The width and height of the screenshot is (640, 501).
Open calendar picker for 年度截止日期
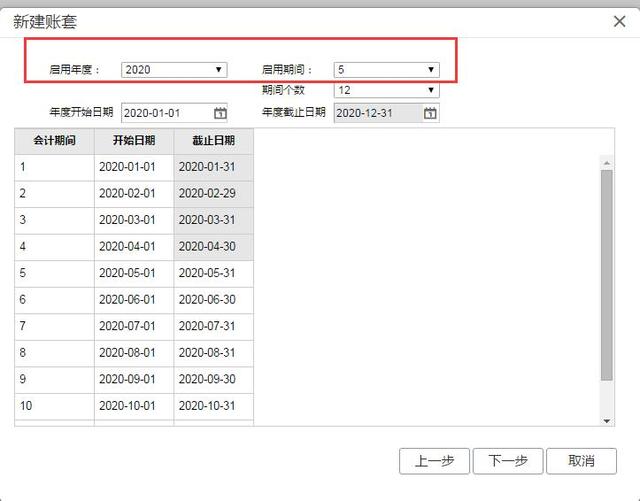coord(430,113)
